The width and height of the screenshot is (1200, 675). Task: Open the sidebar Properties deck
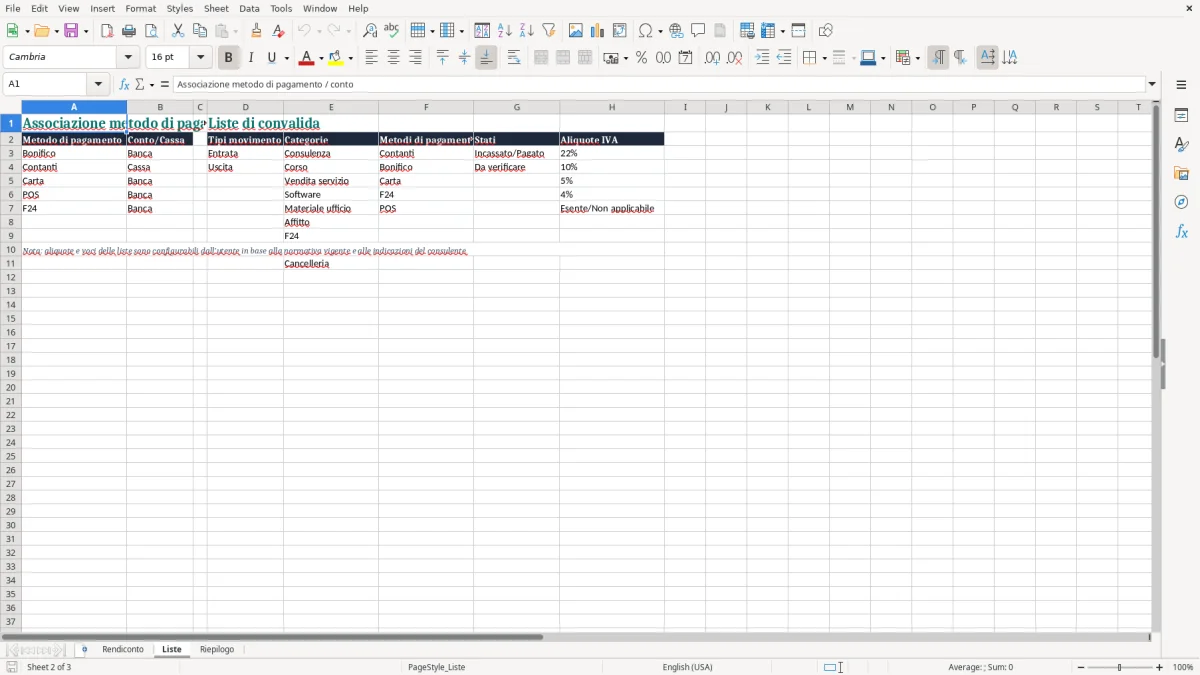click(1181, 116)
